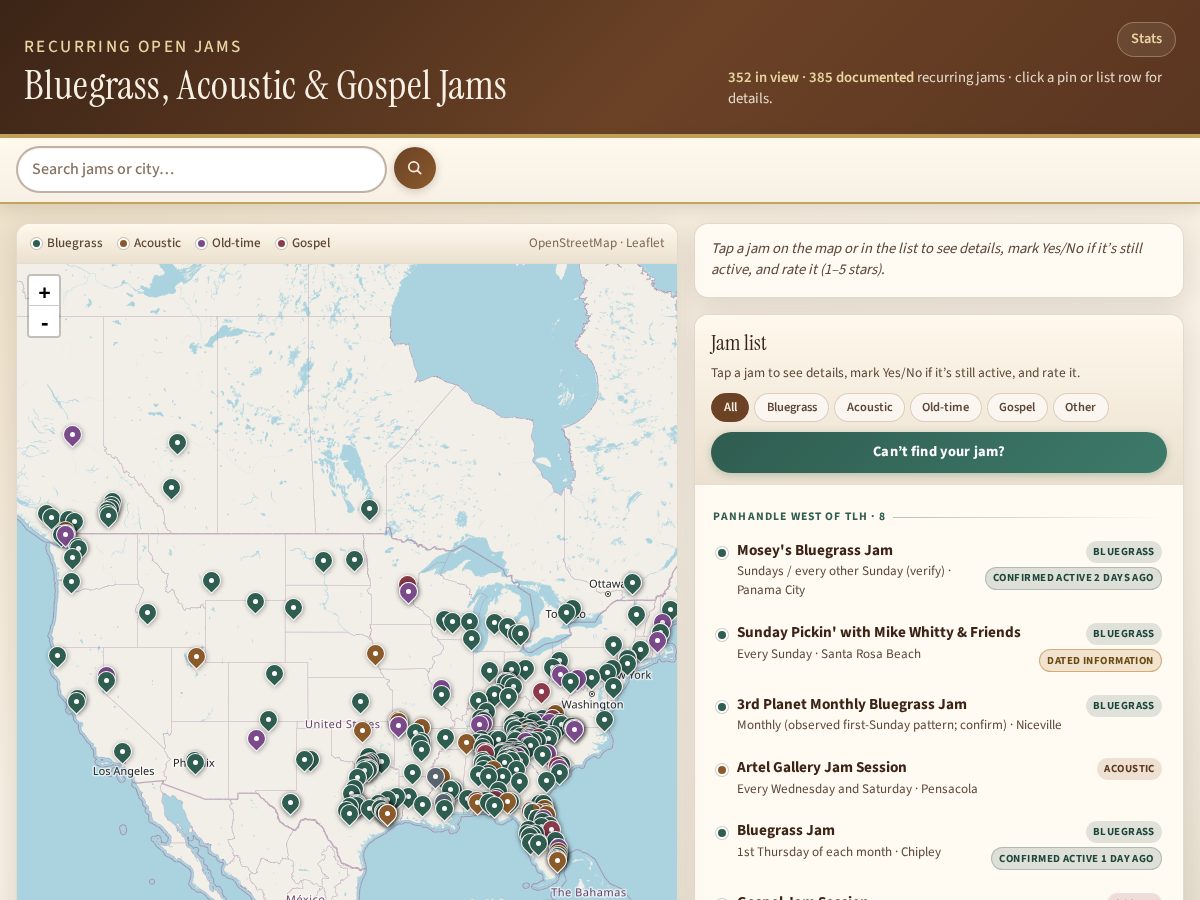1200x900 pixels.
Task: Click the green pin north of Lake Winnipeg
Action: (369, 510)
